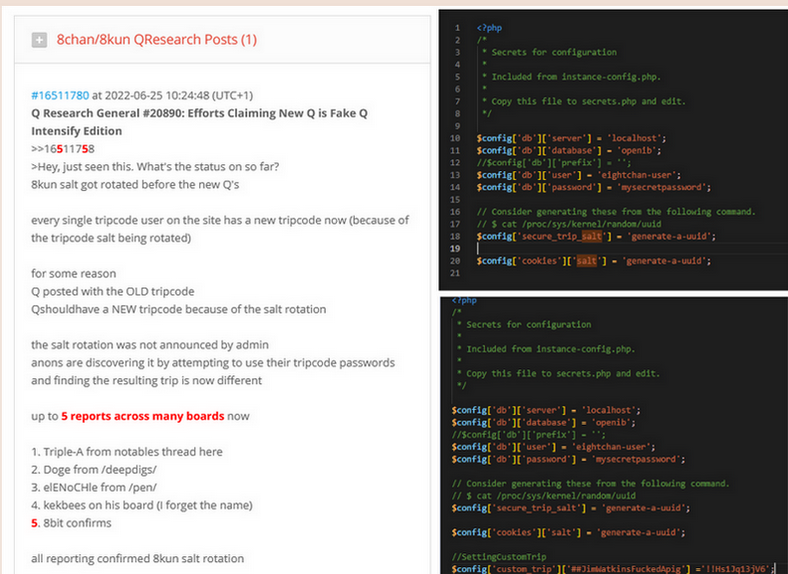788x574 pixels.
Task: Click the line 'every single tripcode user on the site'
Action: [220, 229]
